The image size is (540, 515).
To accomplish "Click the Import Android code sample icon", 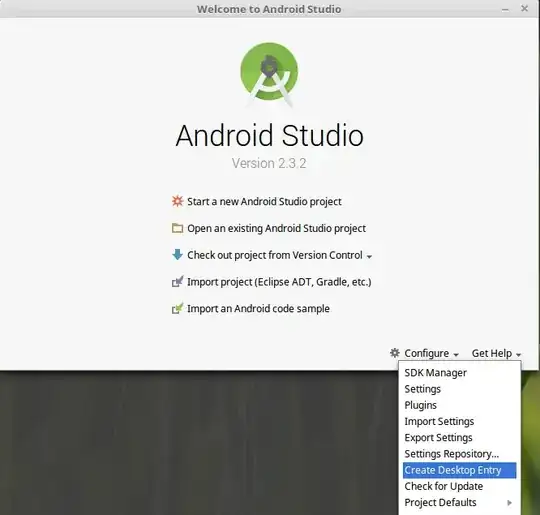I will (177, 308).
